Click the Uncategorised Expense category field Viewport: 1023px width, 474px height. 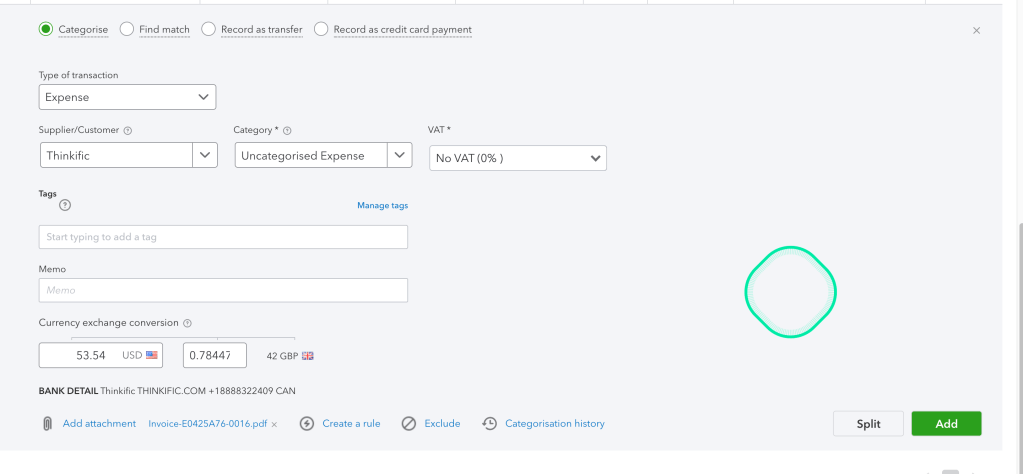[311, 155]
